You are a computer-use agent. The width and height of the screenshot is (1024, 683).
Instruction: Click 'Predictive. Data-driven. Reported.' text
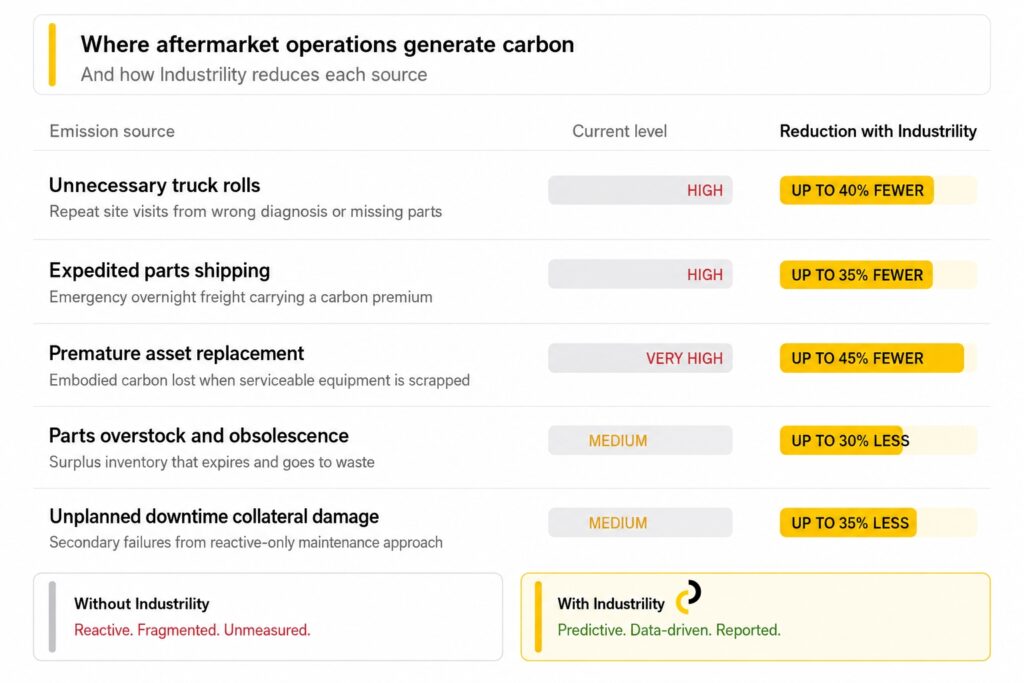click(669, 630)
